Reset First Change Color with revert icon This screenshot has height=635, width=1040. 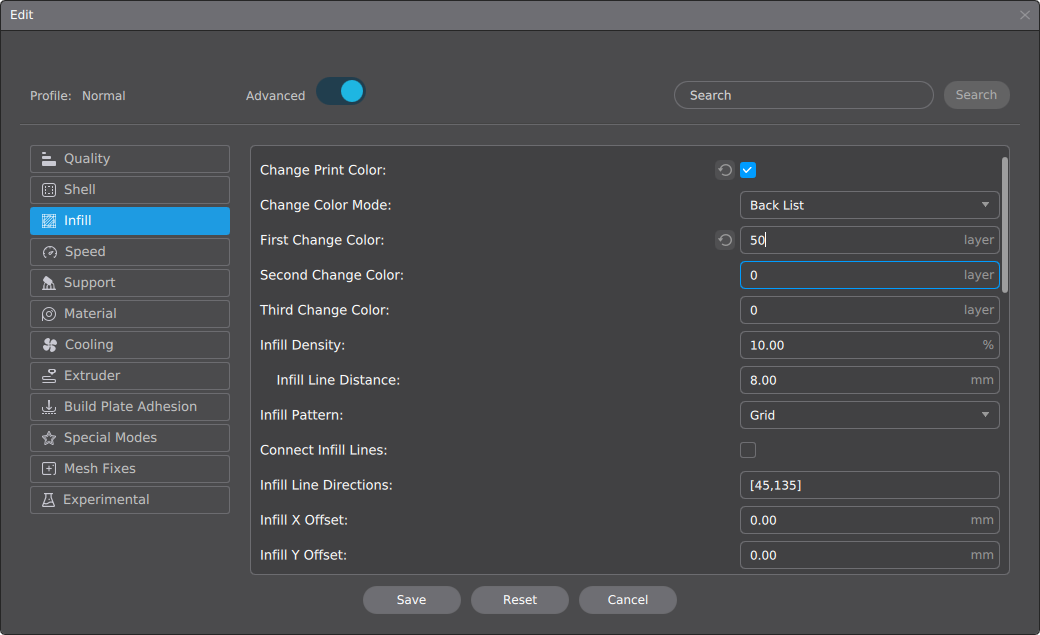click(725, 240)
